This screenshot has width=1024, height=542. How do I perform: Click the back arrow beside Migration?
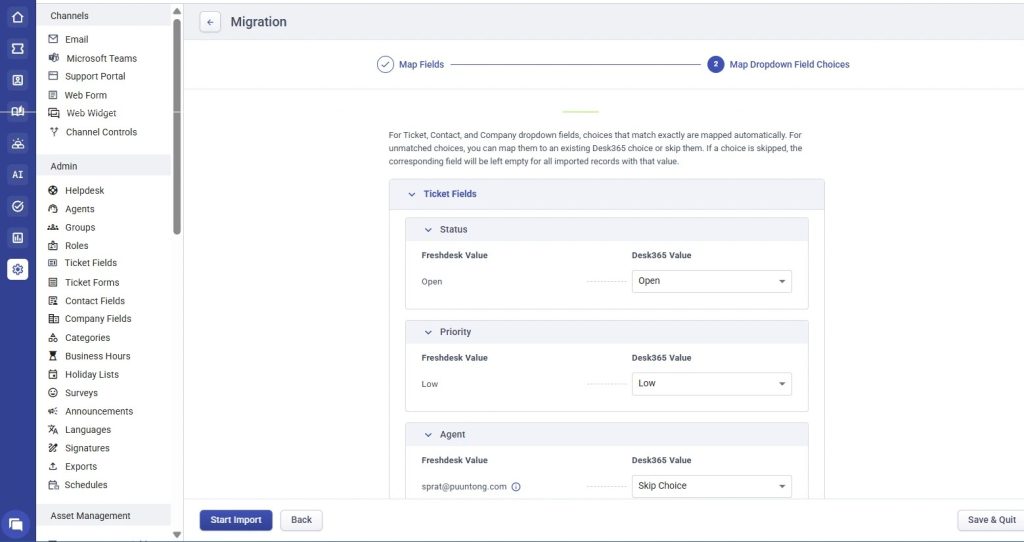(210, 22)
